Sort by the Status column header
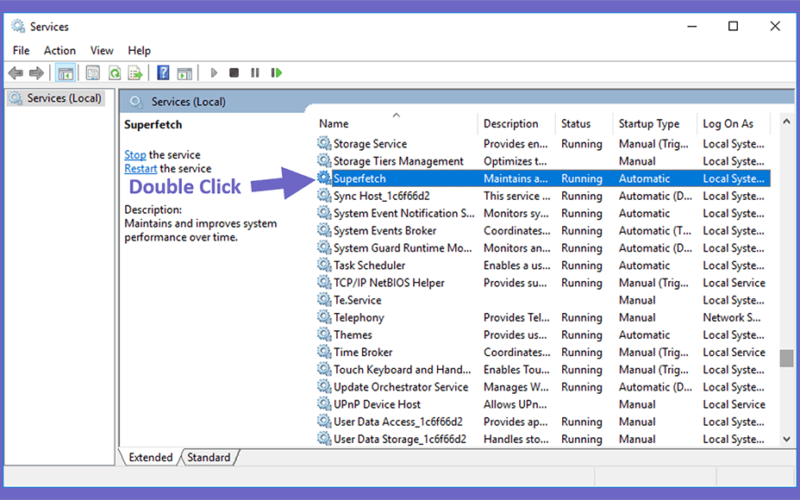Image resolution: width=800 pixels, height=500 pixels. pyautogui.click(x=584, y=123)
